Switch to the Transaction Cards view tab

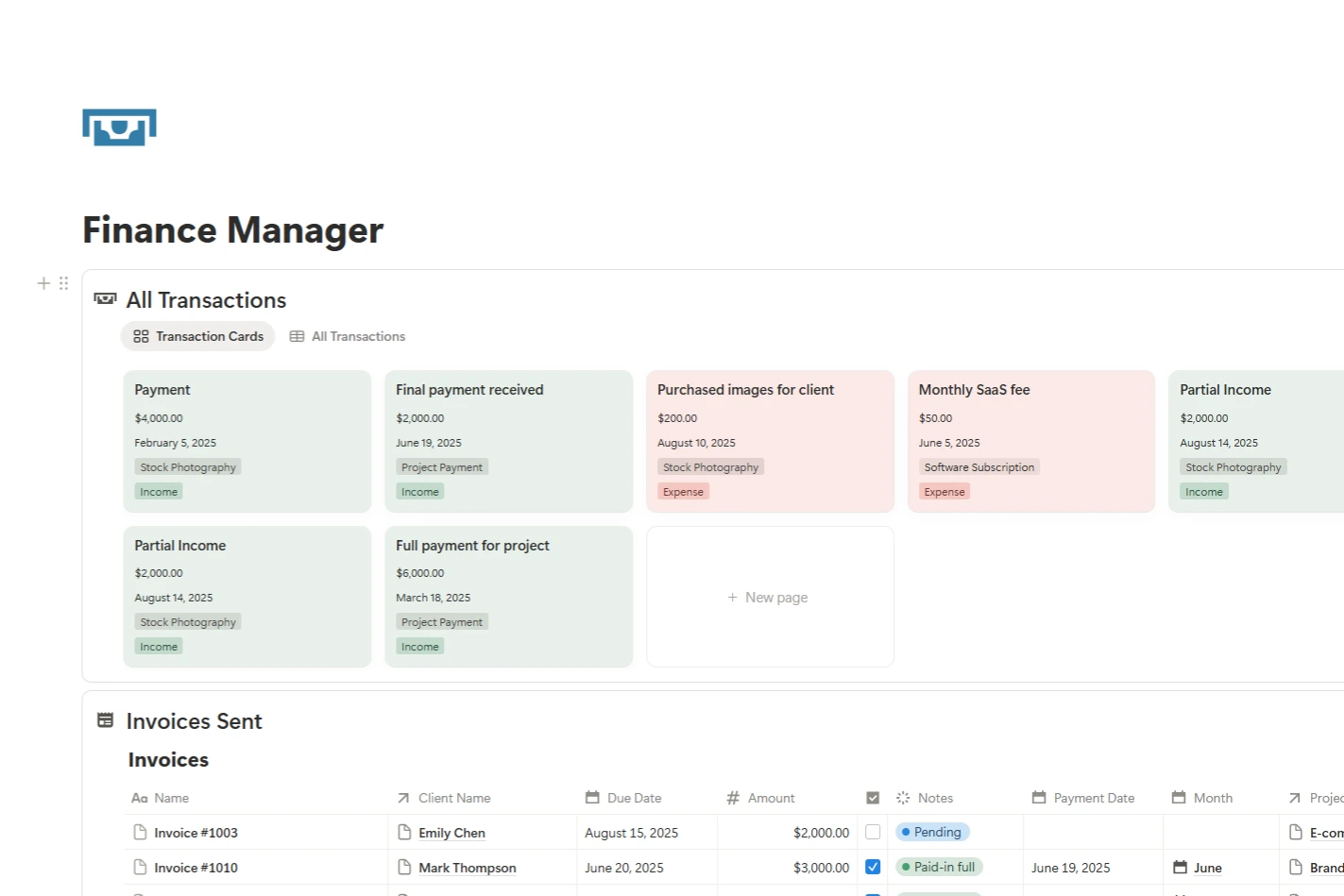point(198,336)
